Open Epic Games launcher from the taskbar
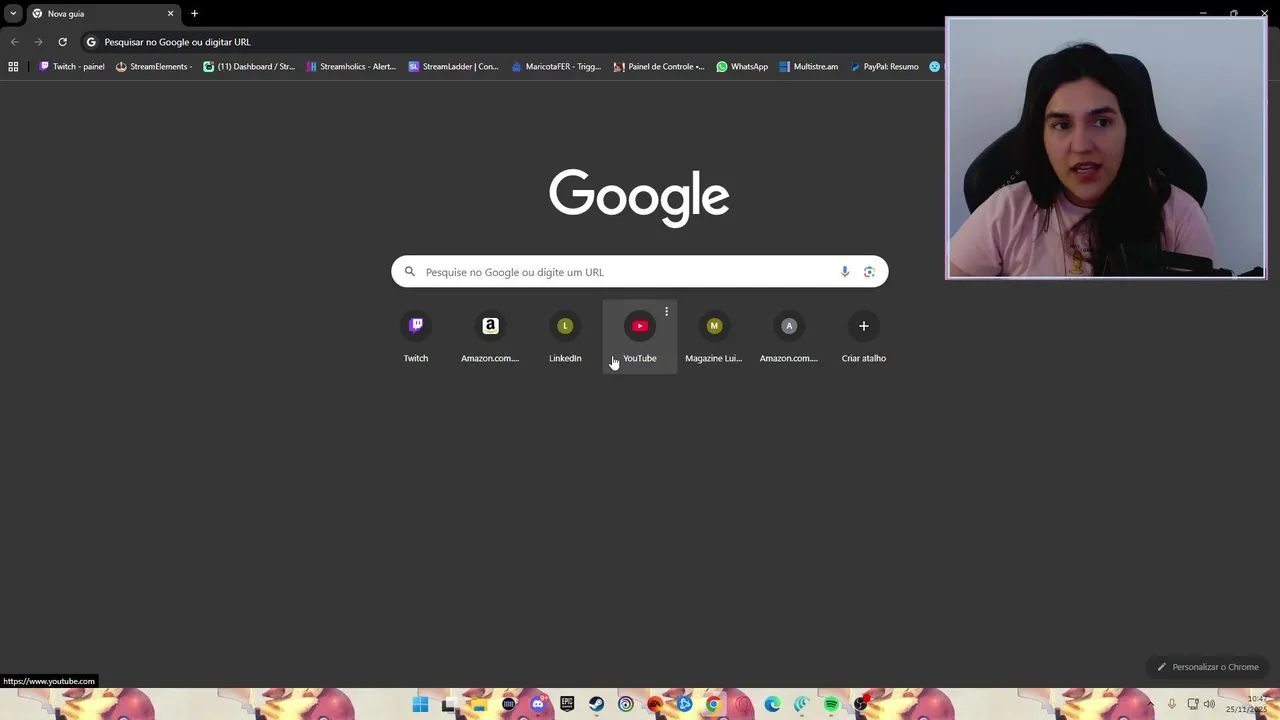The height and width of the screenshot is (720, 1280). (567, 704)
